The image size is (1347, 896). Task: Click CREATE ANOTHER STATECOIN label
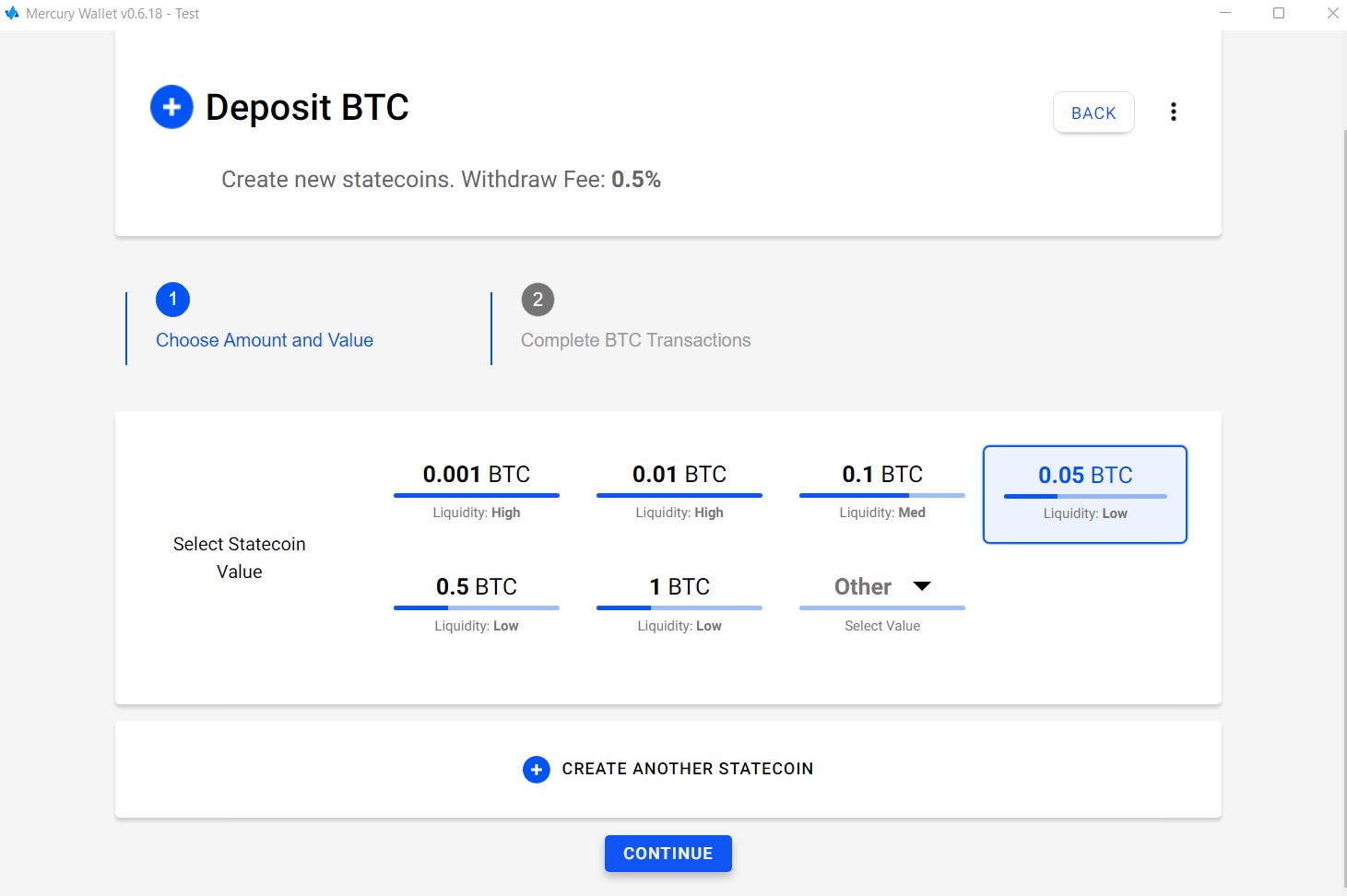tap(688, 769)
